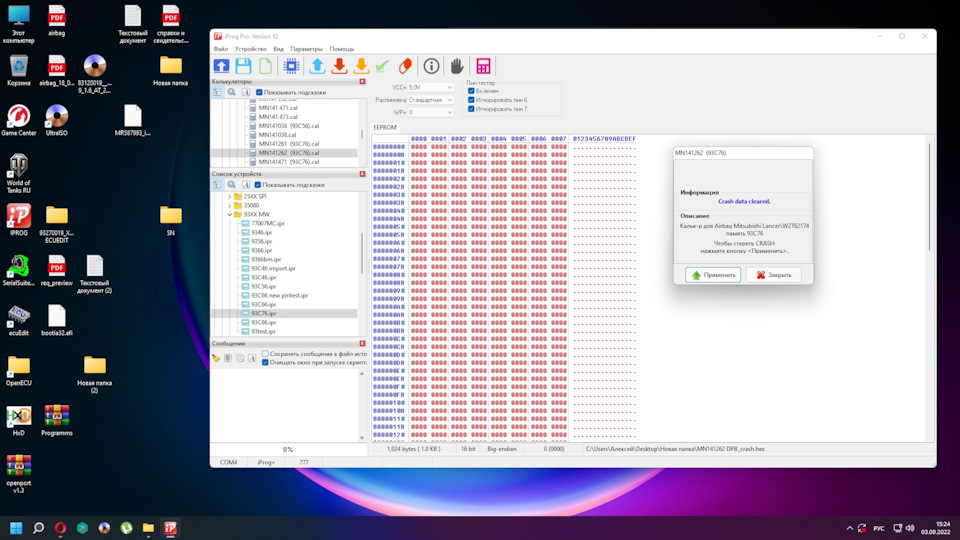
Task: Select MN141262 (93C76).cal calculator
Action: click(x=288, y=153)
